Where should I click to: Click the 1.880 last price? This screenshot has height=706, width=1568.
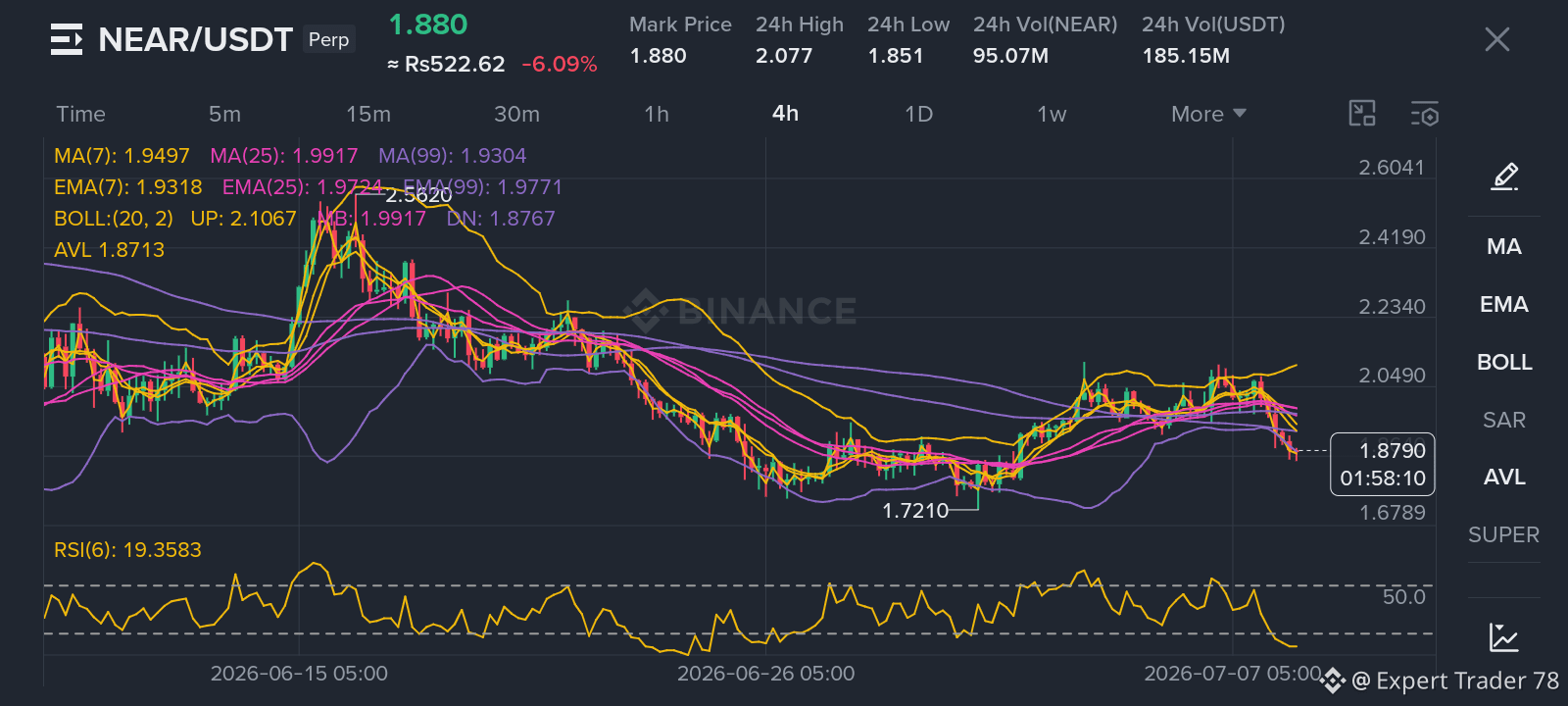pos(428,25)
